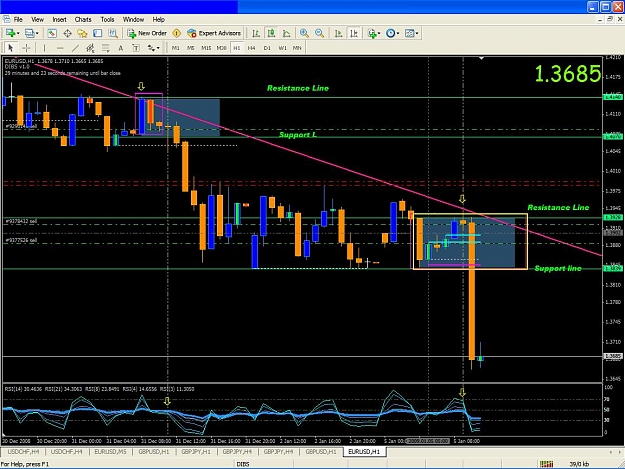The image size is (625, 469).
Task: Switch to H4 timeframe
Action: pos(252,48)
